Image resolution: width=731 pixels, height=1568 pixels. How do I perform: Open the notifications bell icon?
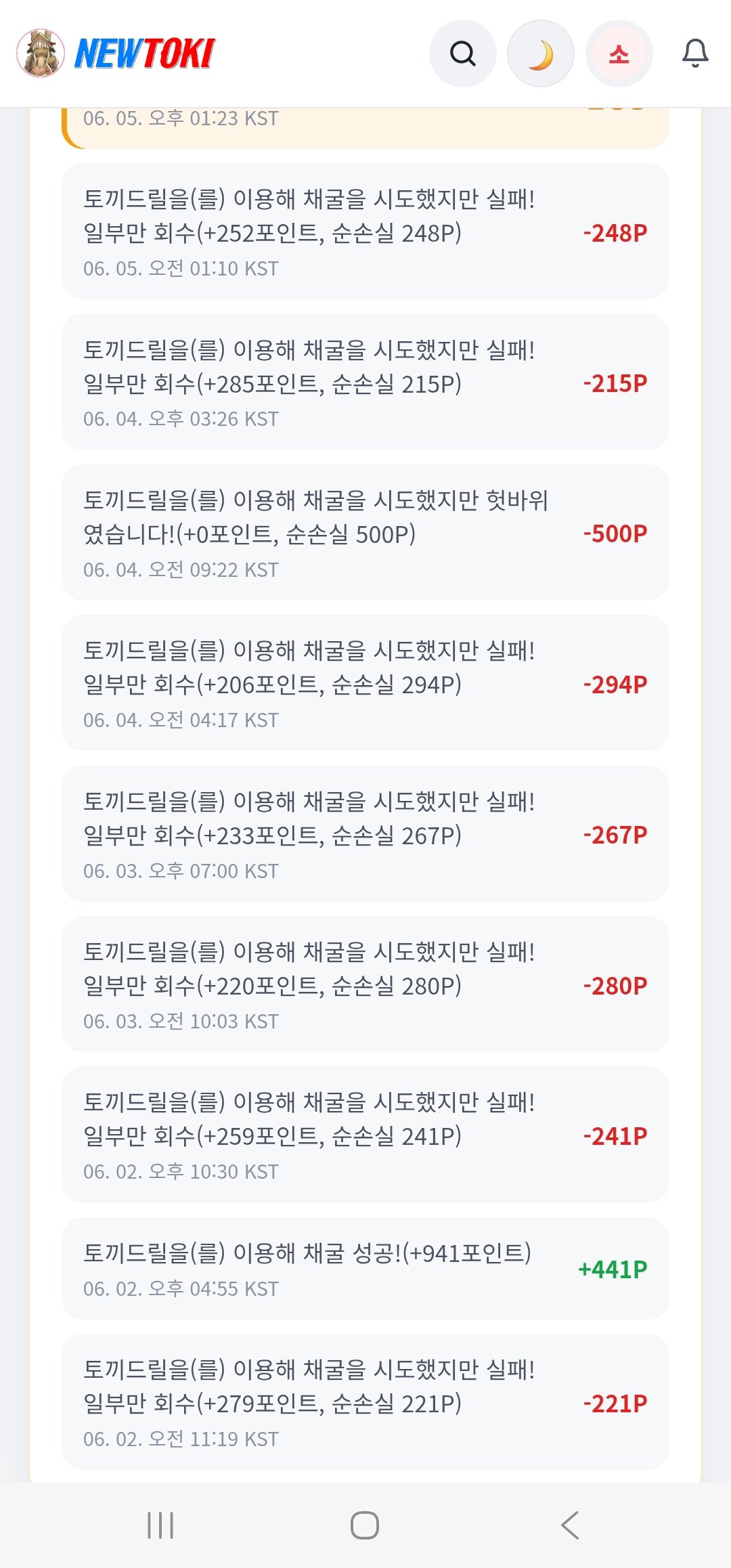695,53
